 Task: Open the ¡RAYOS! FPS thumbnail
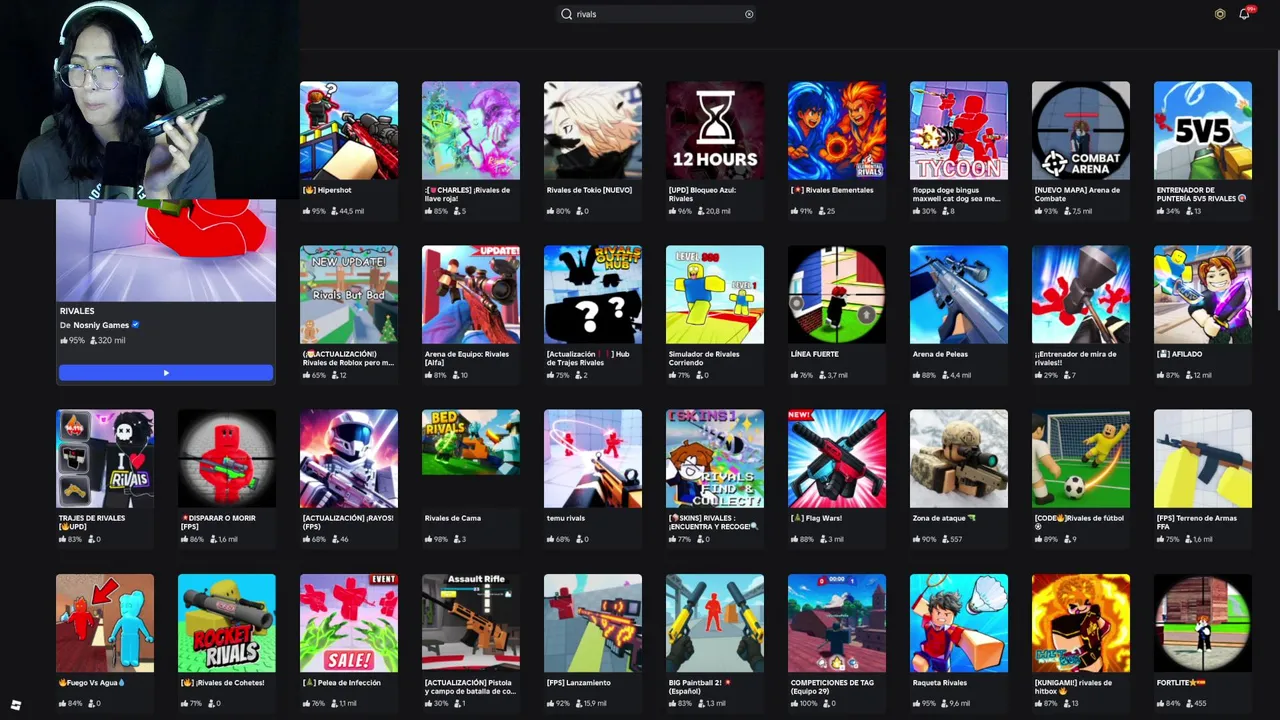pyautogui.click(x=349, y=459)
